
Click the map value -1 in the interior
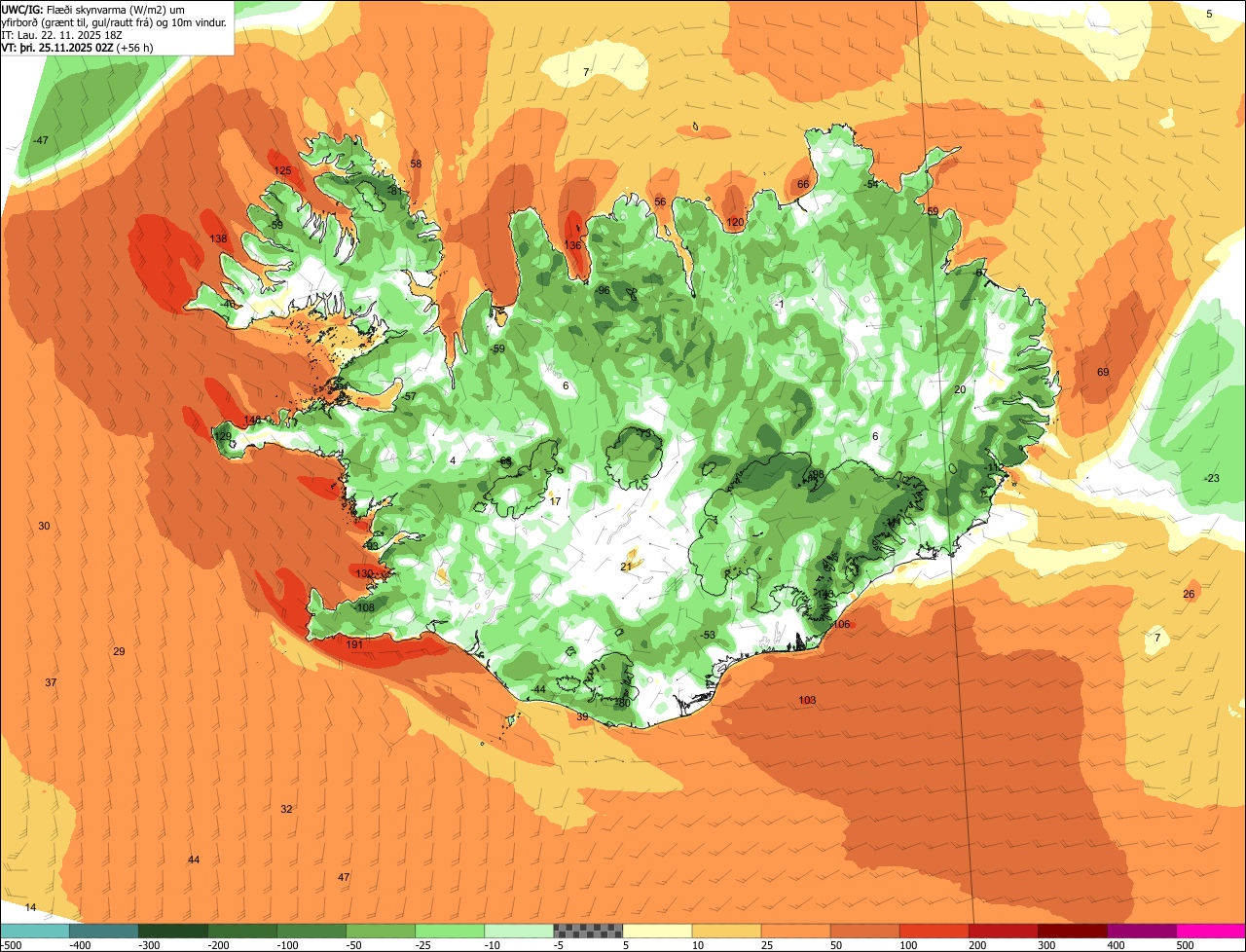pyautogui.click(x=779, y=306)
